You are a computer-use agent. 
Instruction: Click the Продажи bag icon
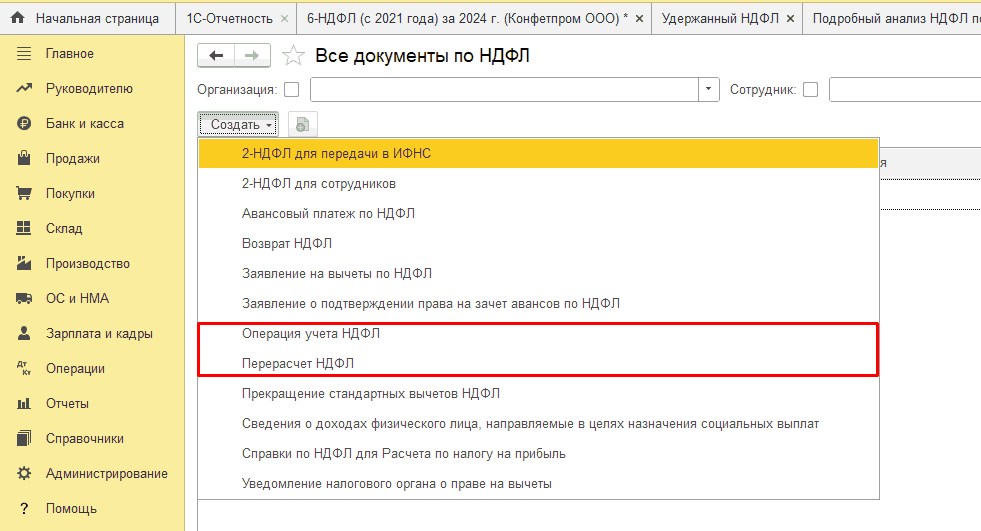[x=24, y=158]
